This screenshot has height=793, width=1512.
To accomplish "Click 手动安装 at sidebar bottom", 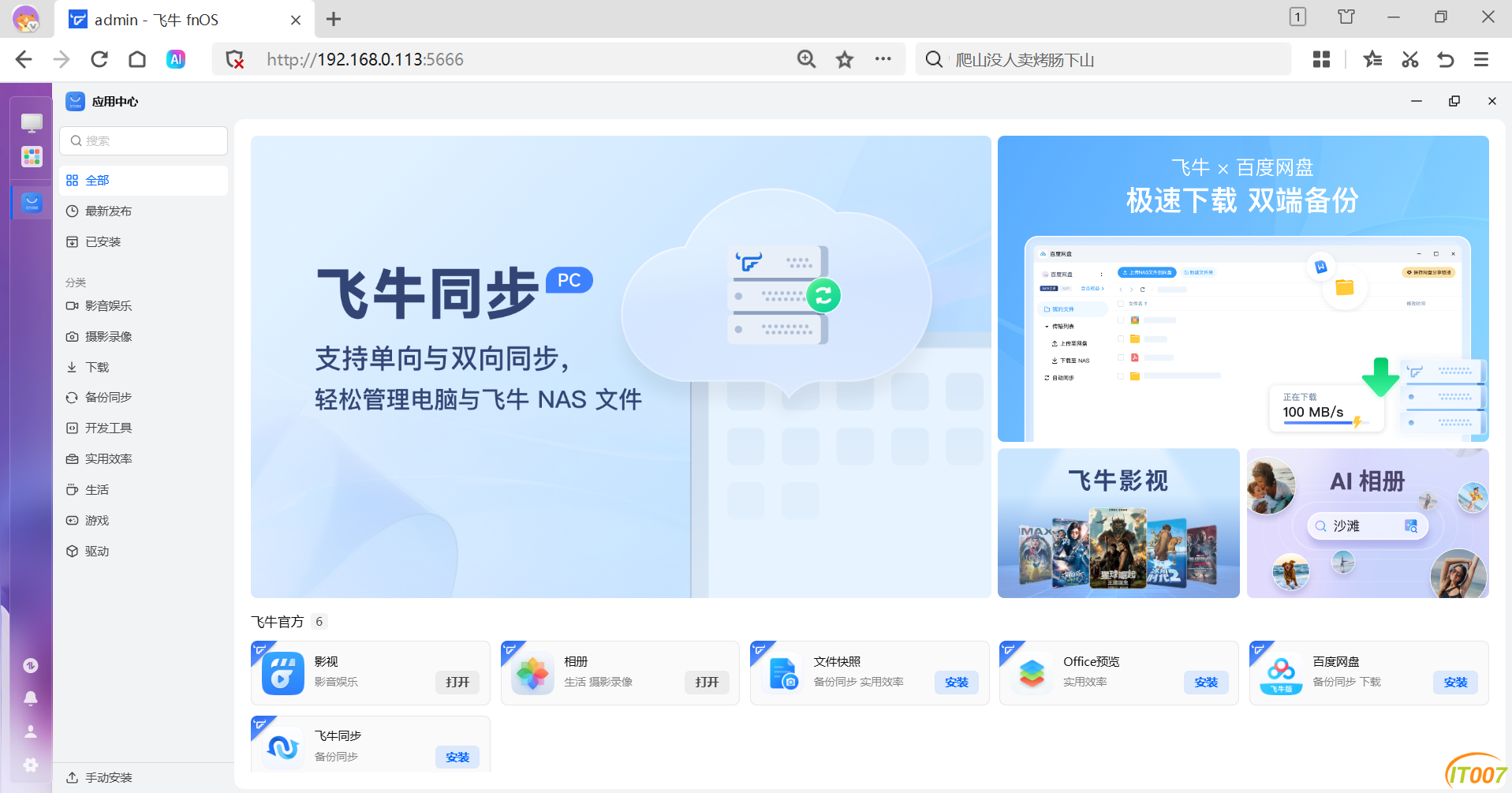I will [x=108, y=778].
